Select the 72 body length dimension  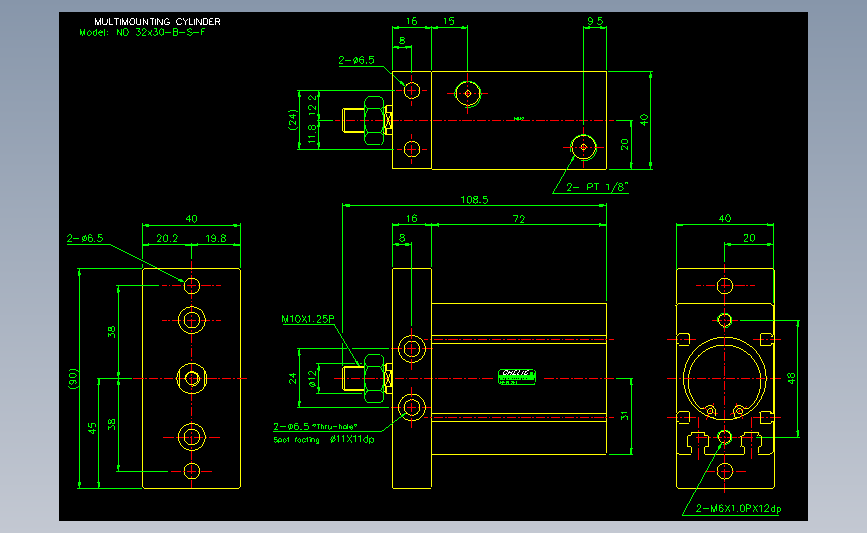pyautogui.click(x=519, y=219)
